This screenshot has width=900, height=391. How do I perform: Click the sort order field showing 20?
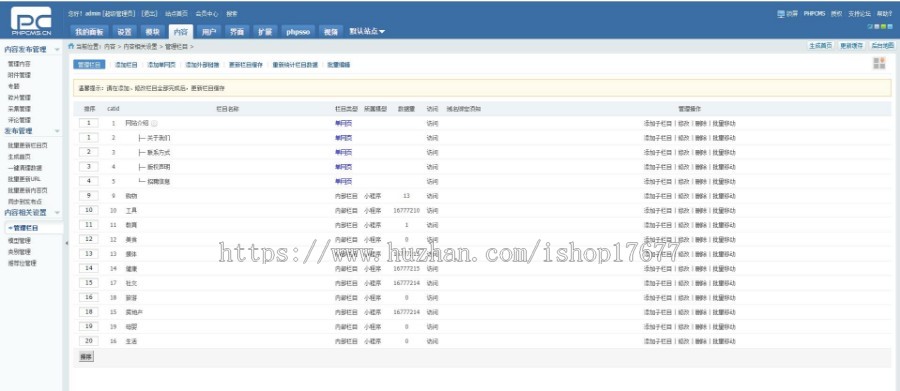pyautogui.click(x=88, y=340)
